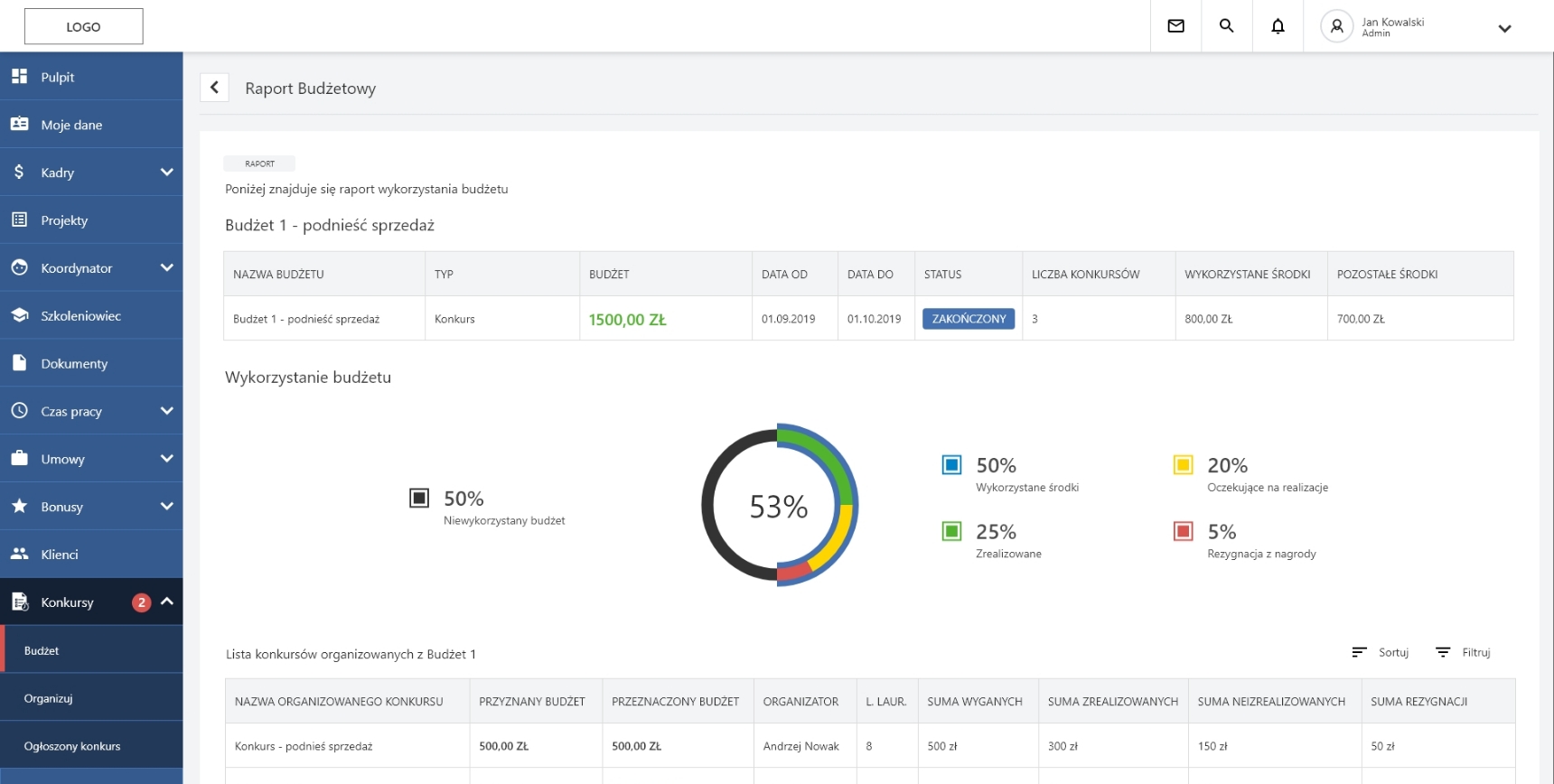The height and width of the screenshot is (784, 1554).
Task: Toggle the yellow Oczekujące na realizacje legend box
Action: (1183, 465)
